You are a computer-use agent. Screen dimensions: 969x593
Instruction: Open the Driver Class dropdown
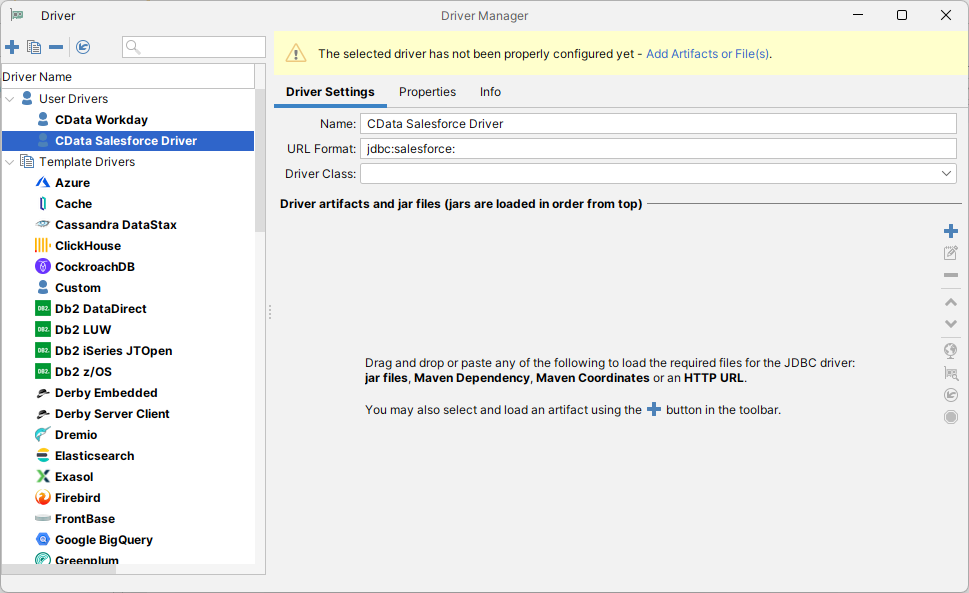pos(947,174)
